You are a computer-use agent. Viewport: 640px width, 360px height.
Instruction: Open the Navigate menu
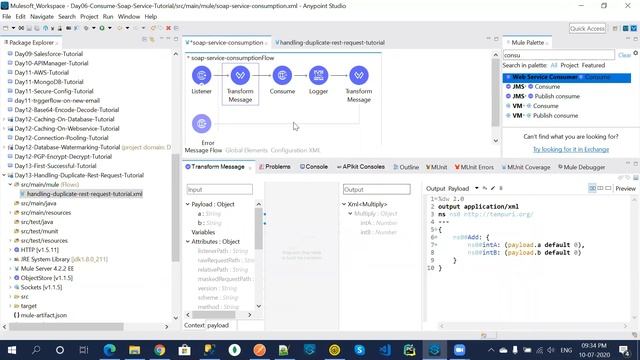coord(42,17)
